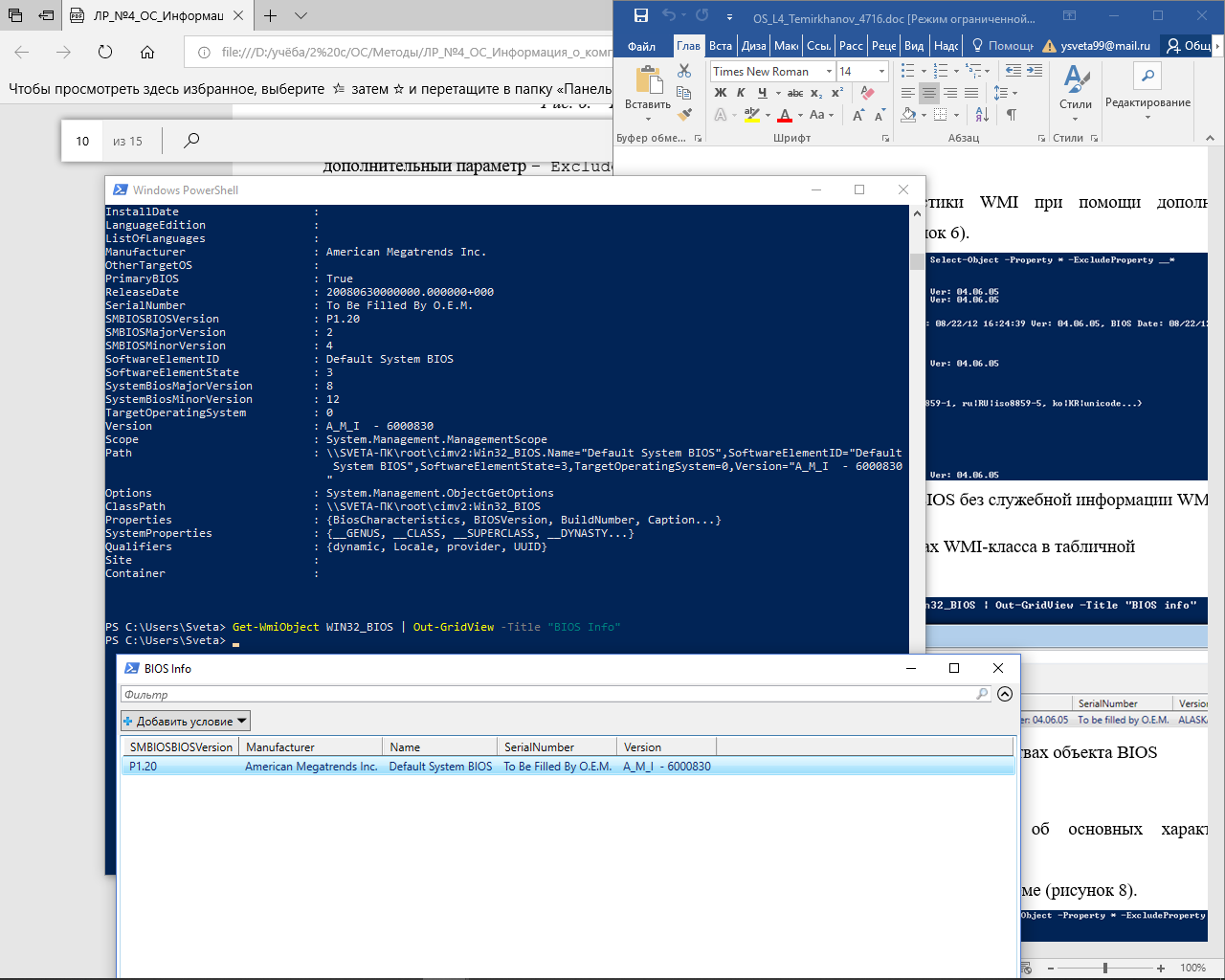This screenshot has height=980, width=1225.
Task: Click the Copy icon in Word's clipboard group
Action: coord(684,93)
